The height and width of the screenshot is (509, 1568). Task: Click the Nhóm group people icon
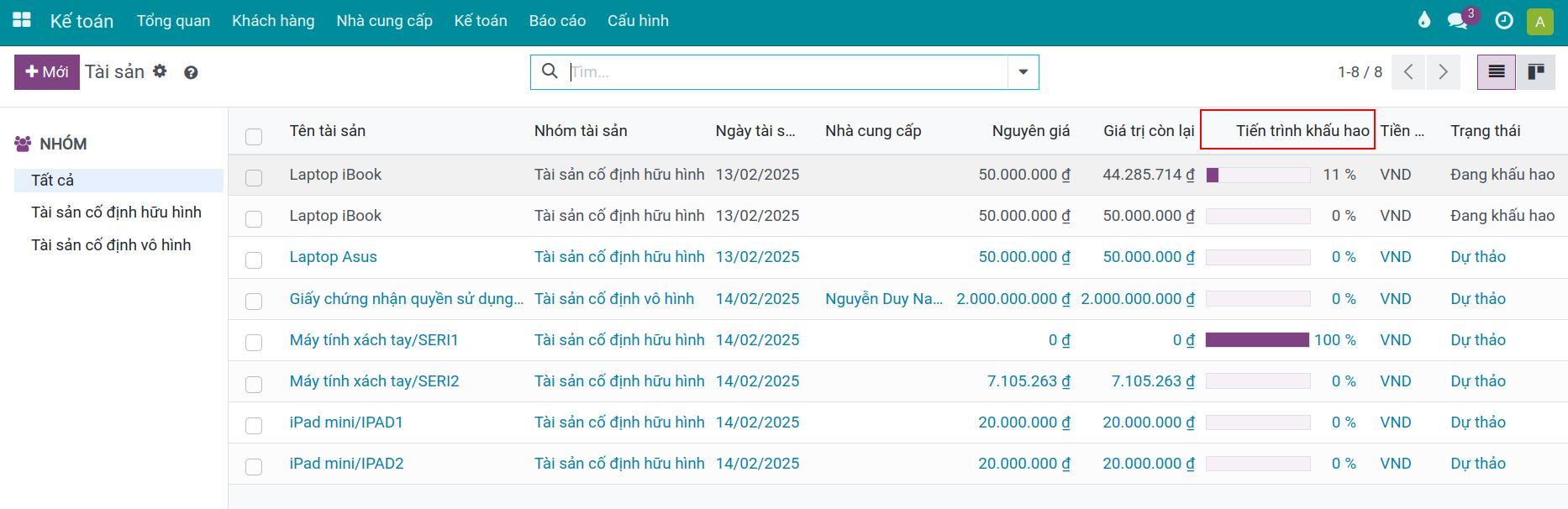23,144
